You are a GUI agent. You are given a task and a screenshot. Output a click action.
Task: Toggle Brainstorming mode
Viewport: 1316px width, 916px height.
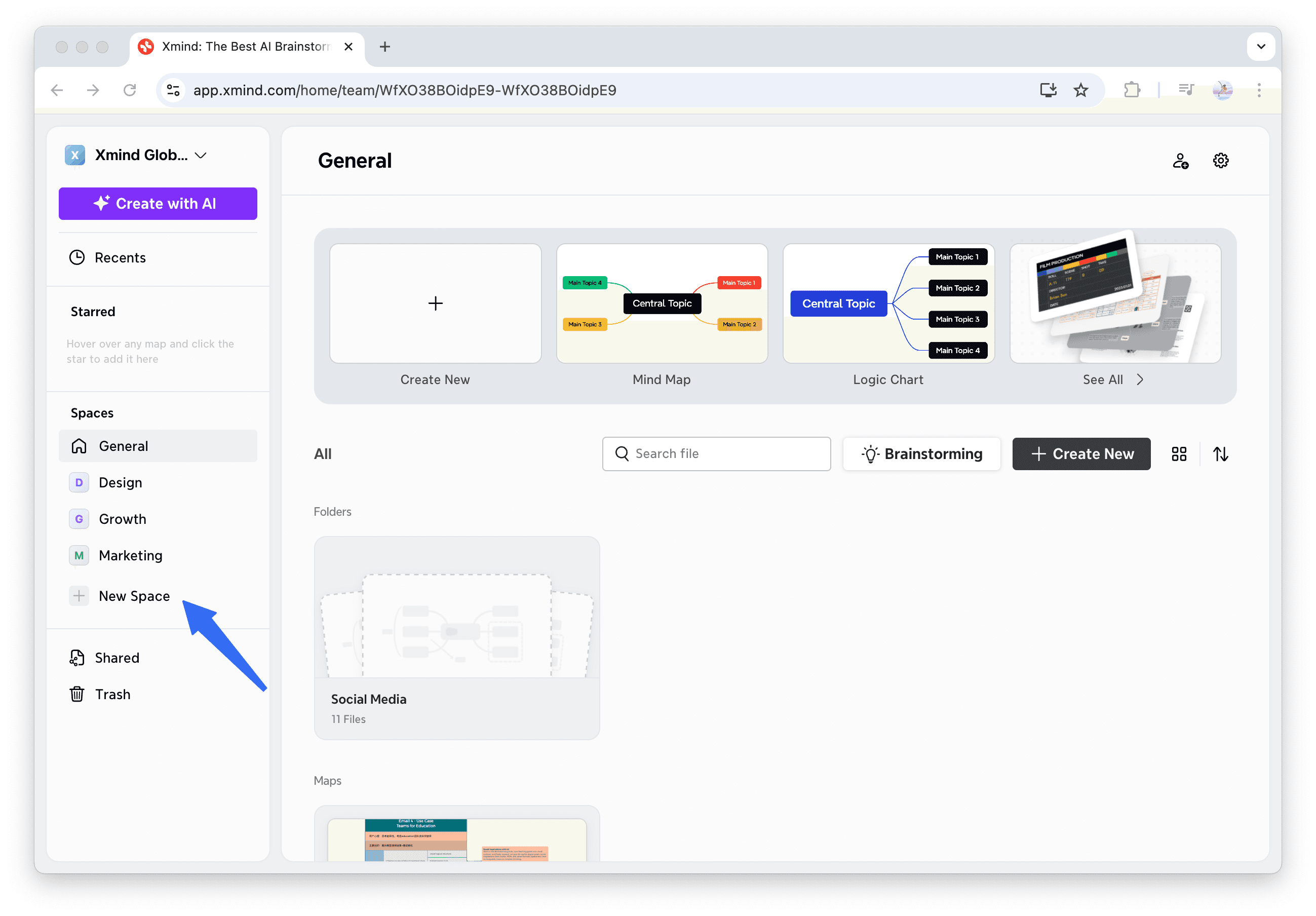pyautogui.click(x=921, y=453)
